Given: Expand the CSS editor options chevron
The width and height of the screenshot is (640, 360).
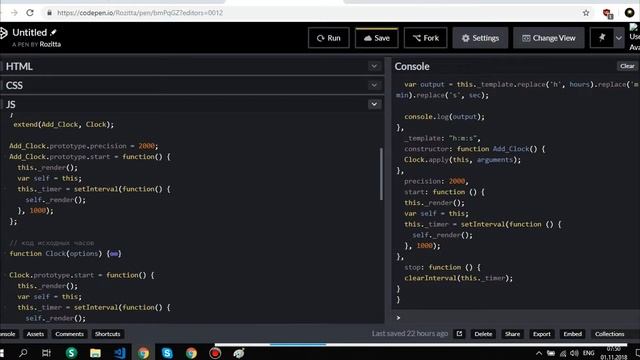Looking at the screenshot, I should coord(374,85).
